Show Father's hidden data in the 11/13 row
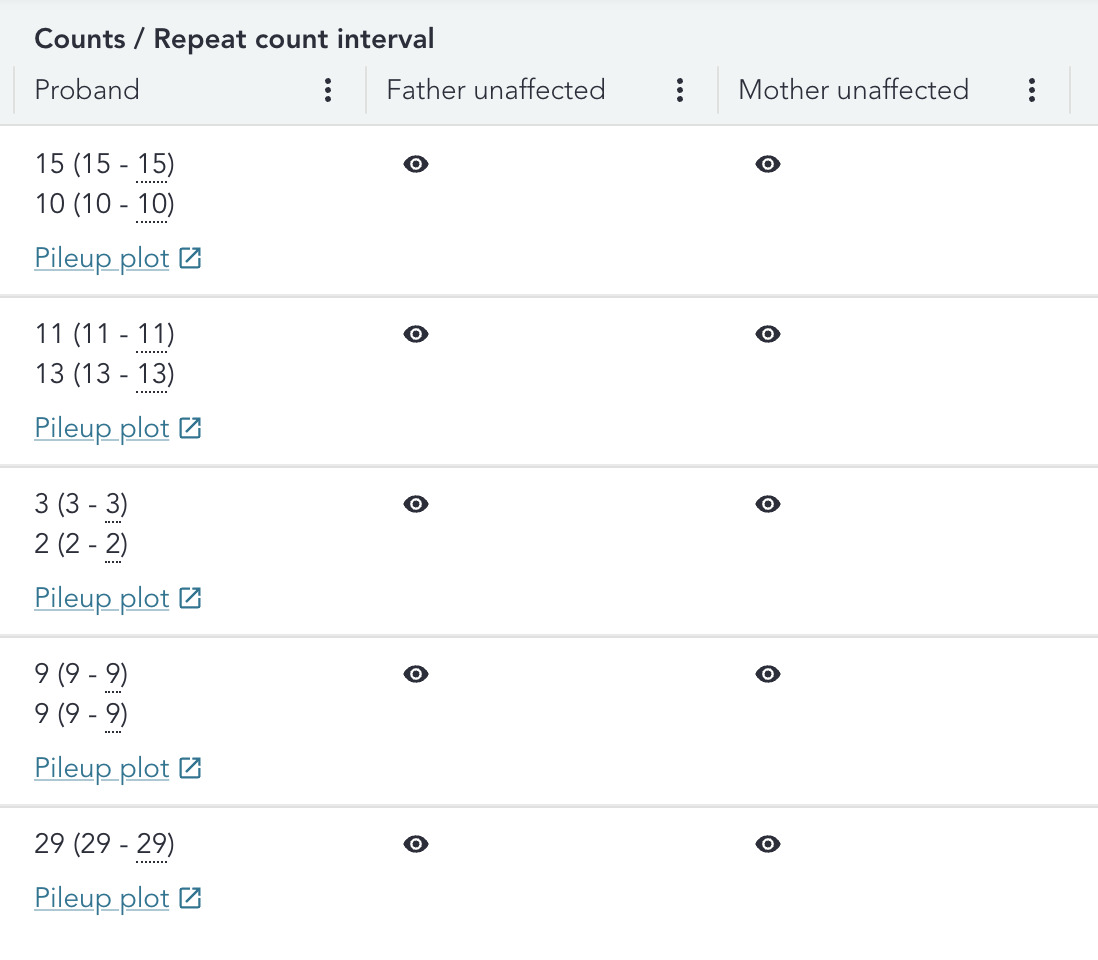The image size is (1098, 960). pyautogui.click(x=415, y=333)
